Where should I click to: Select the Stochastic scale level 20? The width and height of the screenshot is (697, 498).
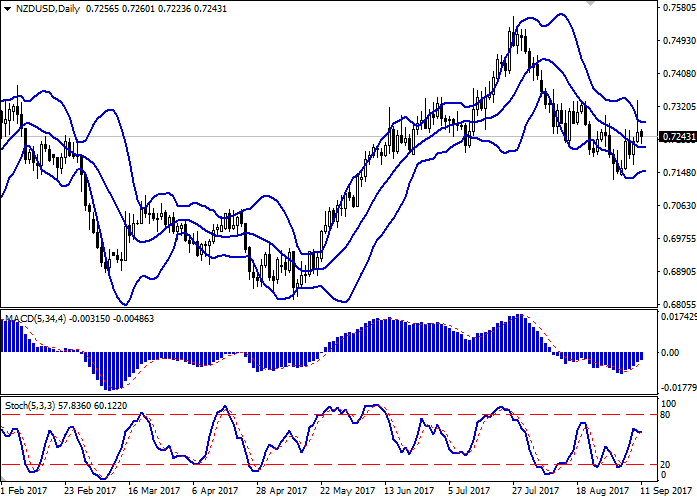[665, 465]
